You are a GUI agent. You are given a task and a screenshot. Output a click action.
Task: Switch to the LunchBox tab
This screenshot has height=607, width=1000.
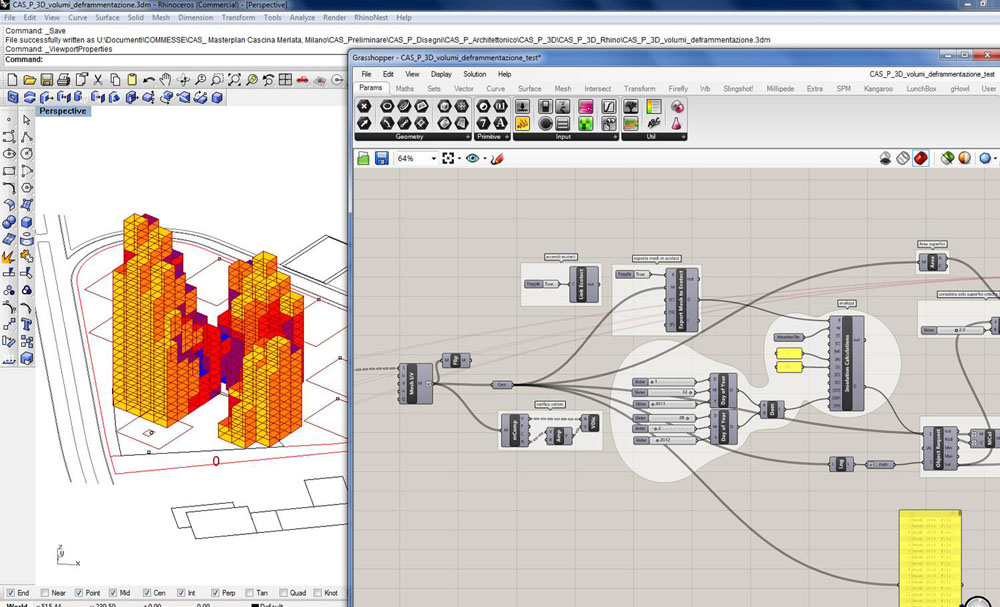coord(921,89)
